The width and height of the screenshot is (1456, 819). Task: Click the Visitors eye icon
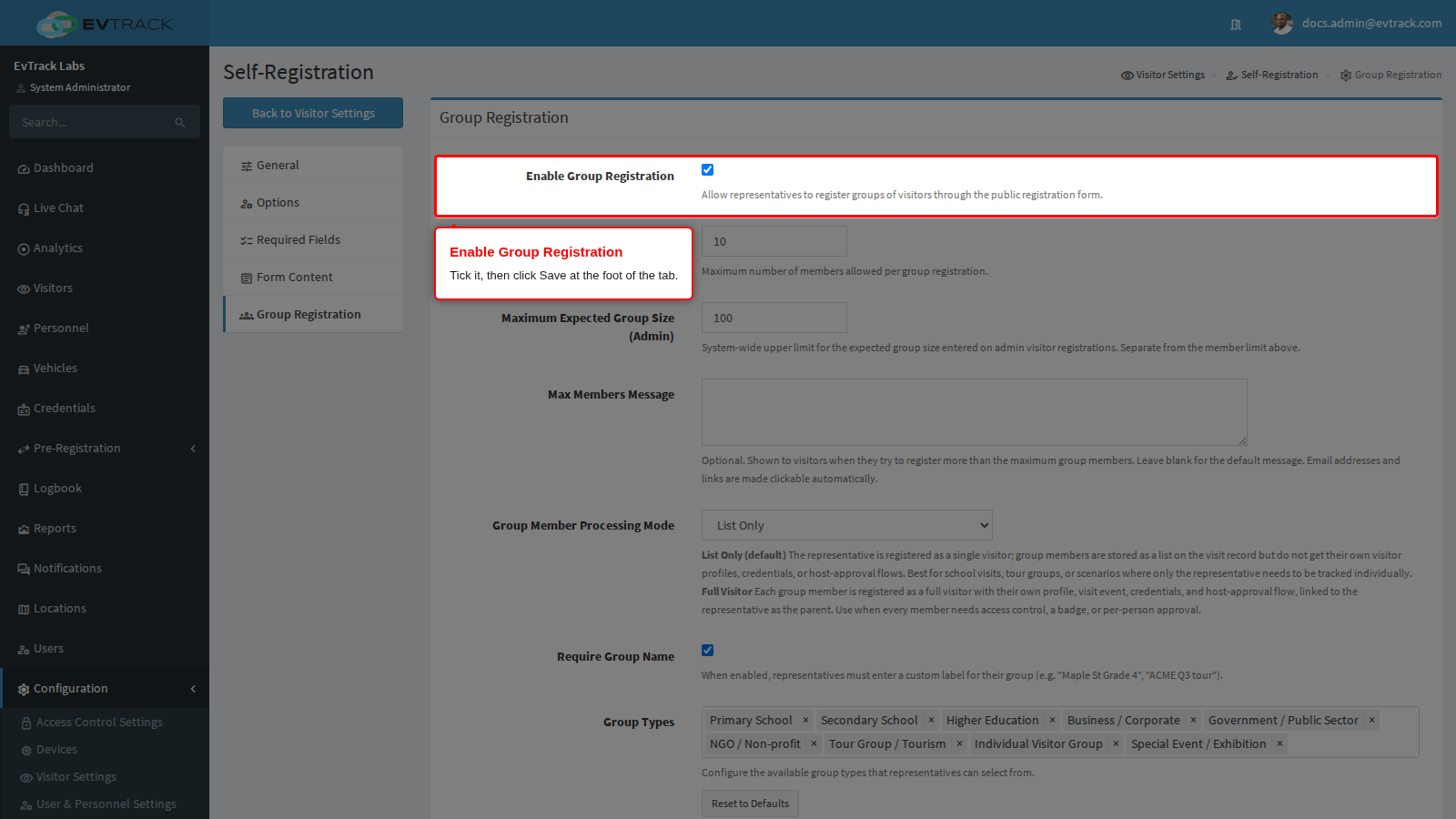pos(24,288)
